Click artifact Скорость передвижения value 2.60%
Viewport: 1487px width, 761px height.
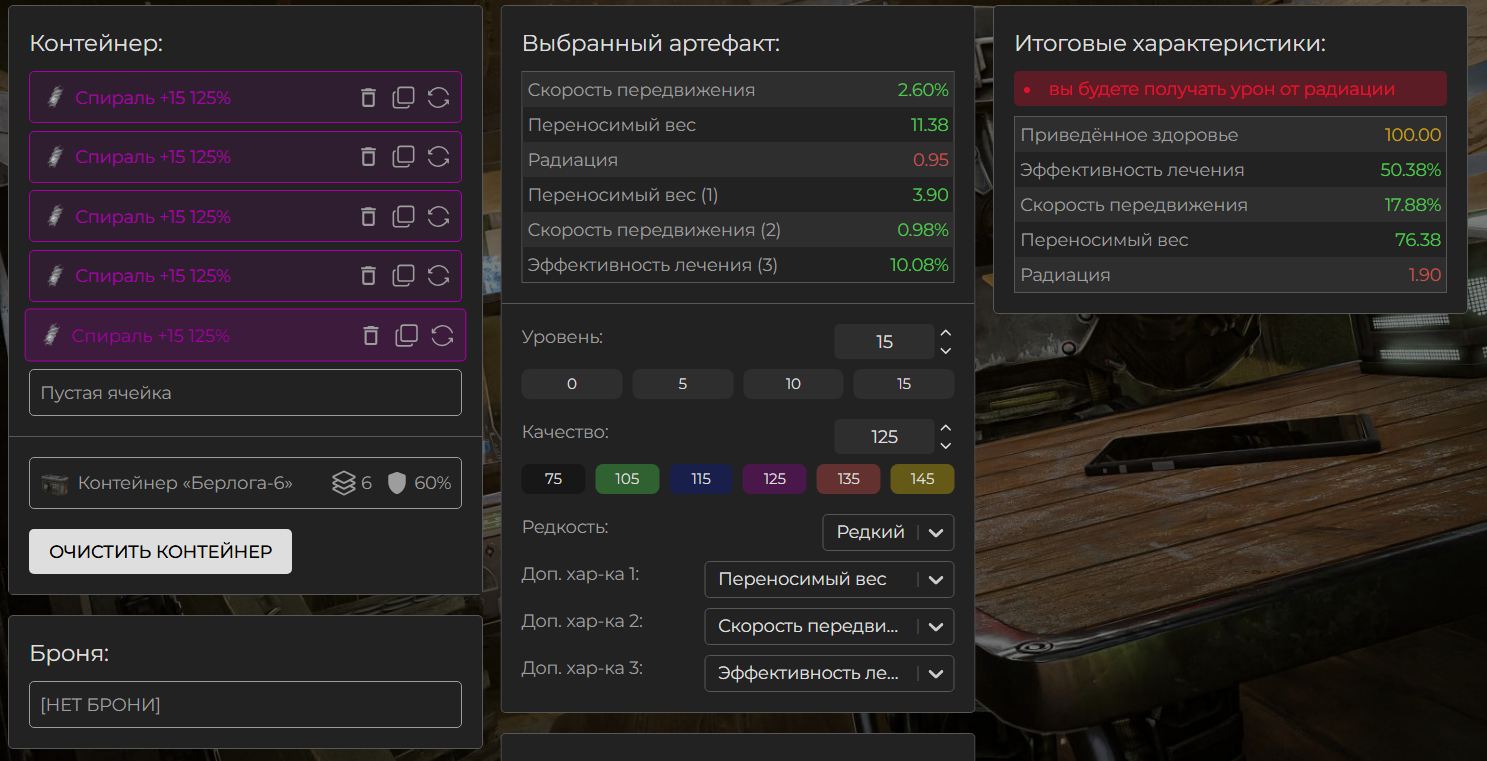(x=923, y=90)
